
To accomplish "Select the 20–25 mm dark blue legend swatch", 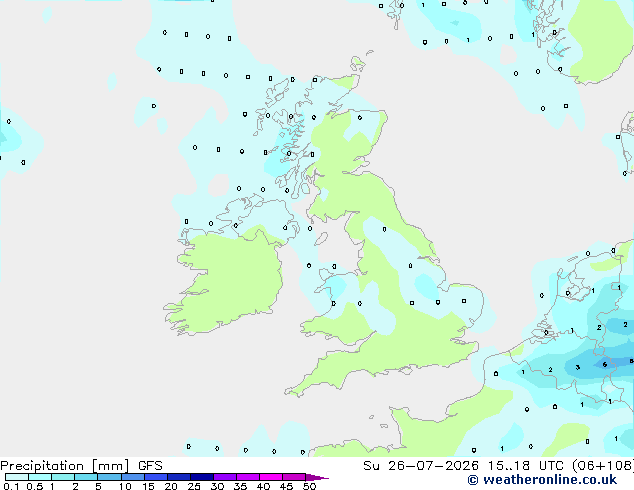I will (179, 477).
